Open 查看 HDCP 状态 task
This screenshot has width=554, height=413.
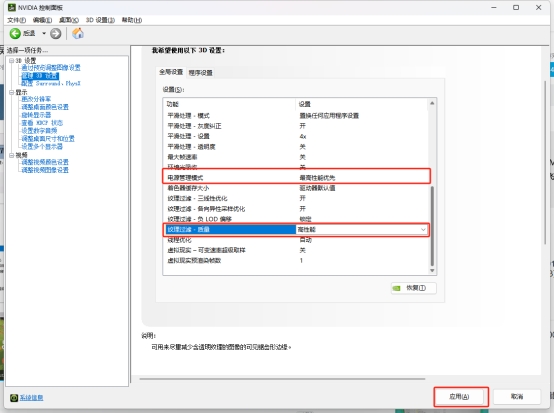pyautogui.click(x=42, y=123)
